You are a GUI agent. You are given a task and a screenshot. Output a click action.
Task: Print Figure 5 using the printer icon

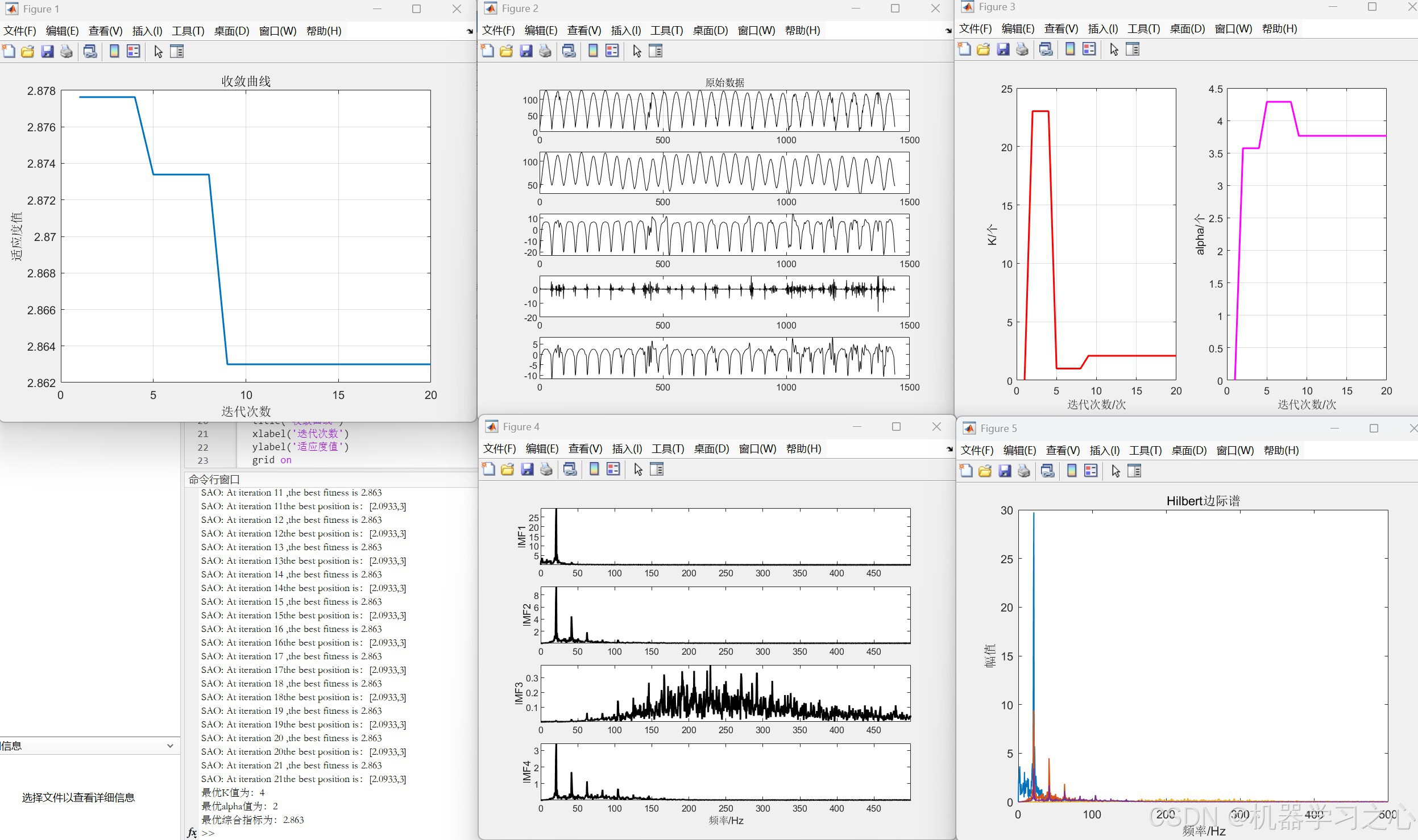(1024, 471)
